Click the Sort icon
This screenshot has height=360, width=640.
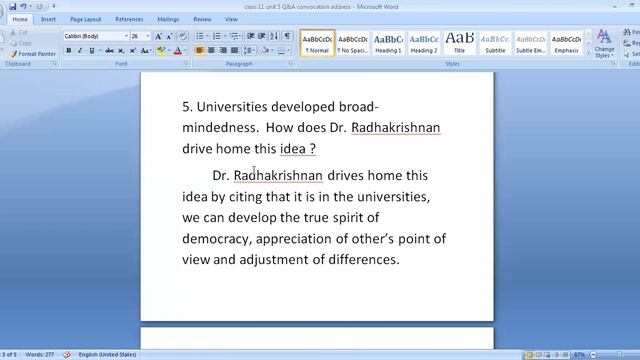[x=274, y=36]
